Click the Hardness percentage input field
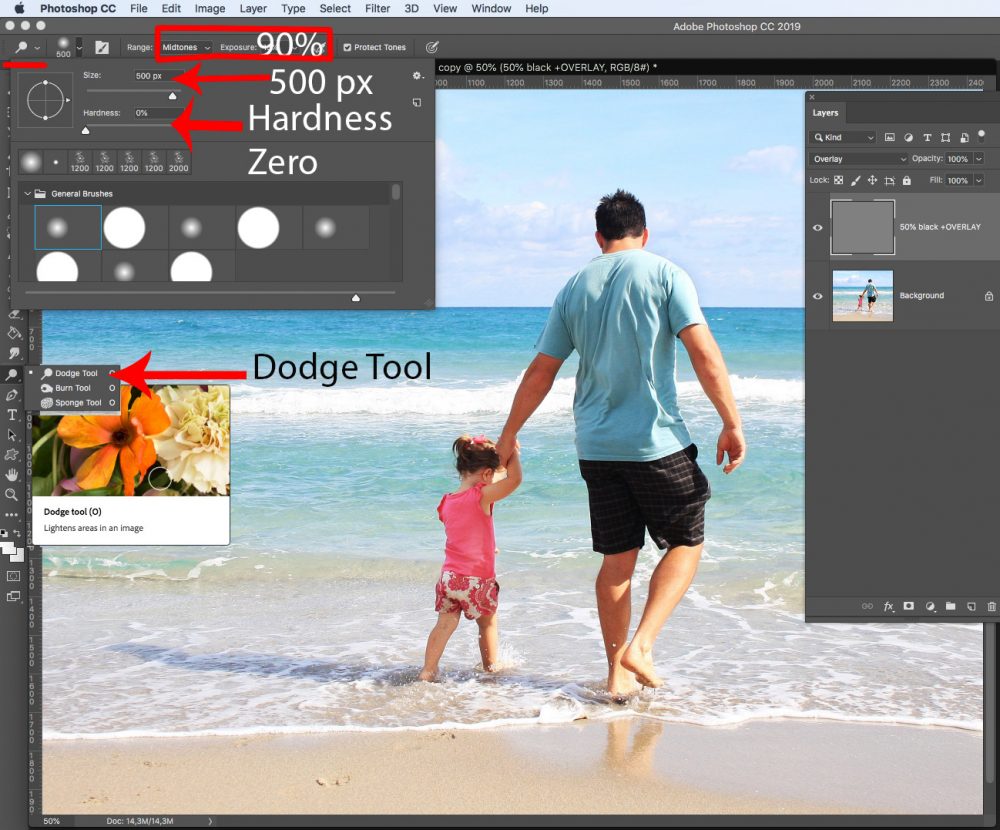1000x830 pixels. pyautogui.click(x=158, y=113)
